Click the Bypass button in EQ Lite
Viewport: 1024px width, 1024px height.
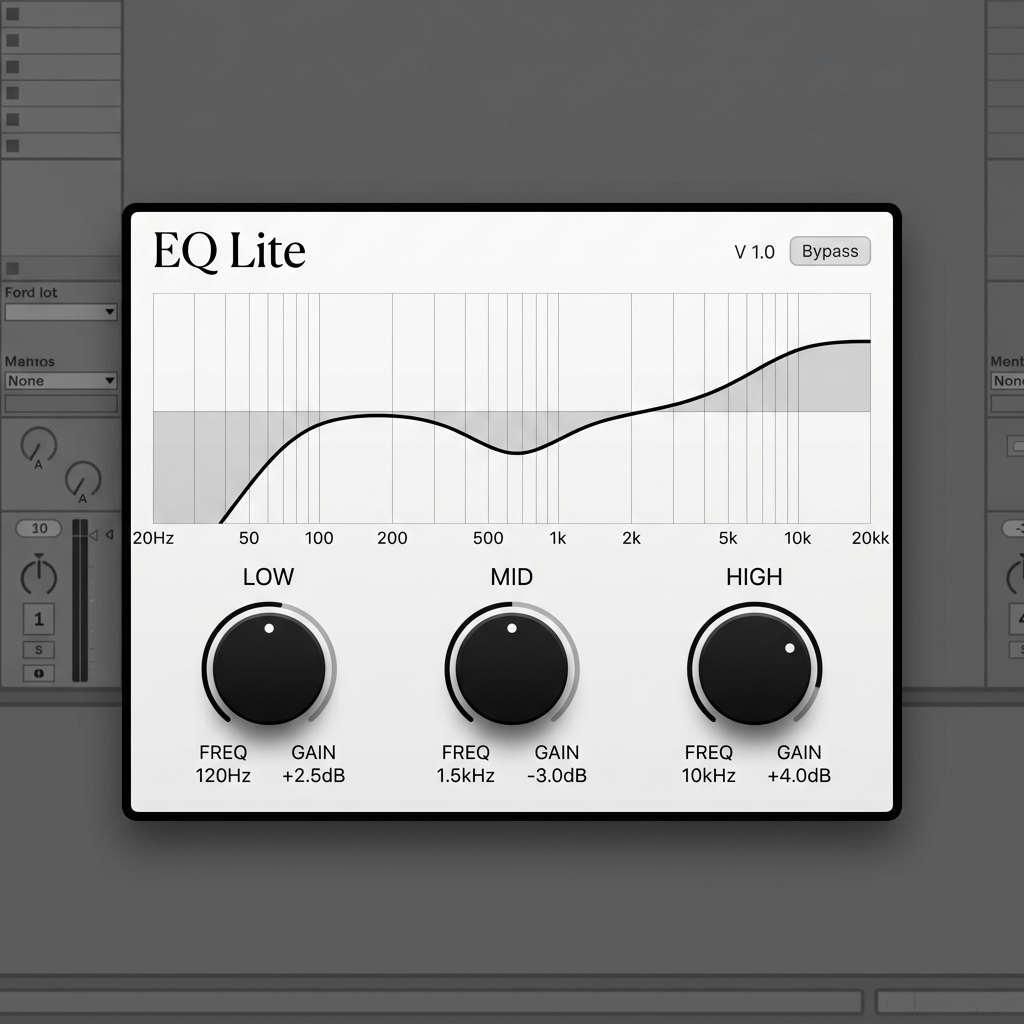[829, 251]
